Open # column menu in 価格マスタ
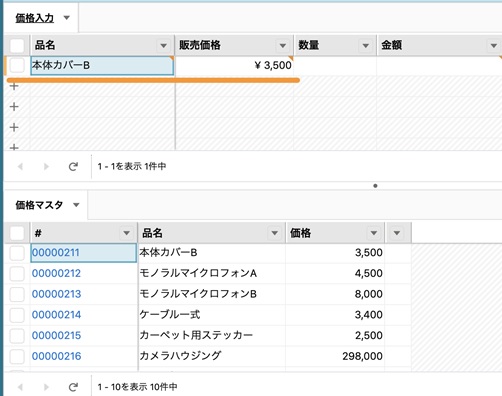Screen dimensions: 502x396 126,233
